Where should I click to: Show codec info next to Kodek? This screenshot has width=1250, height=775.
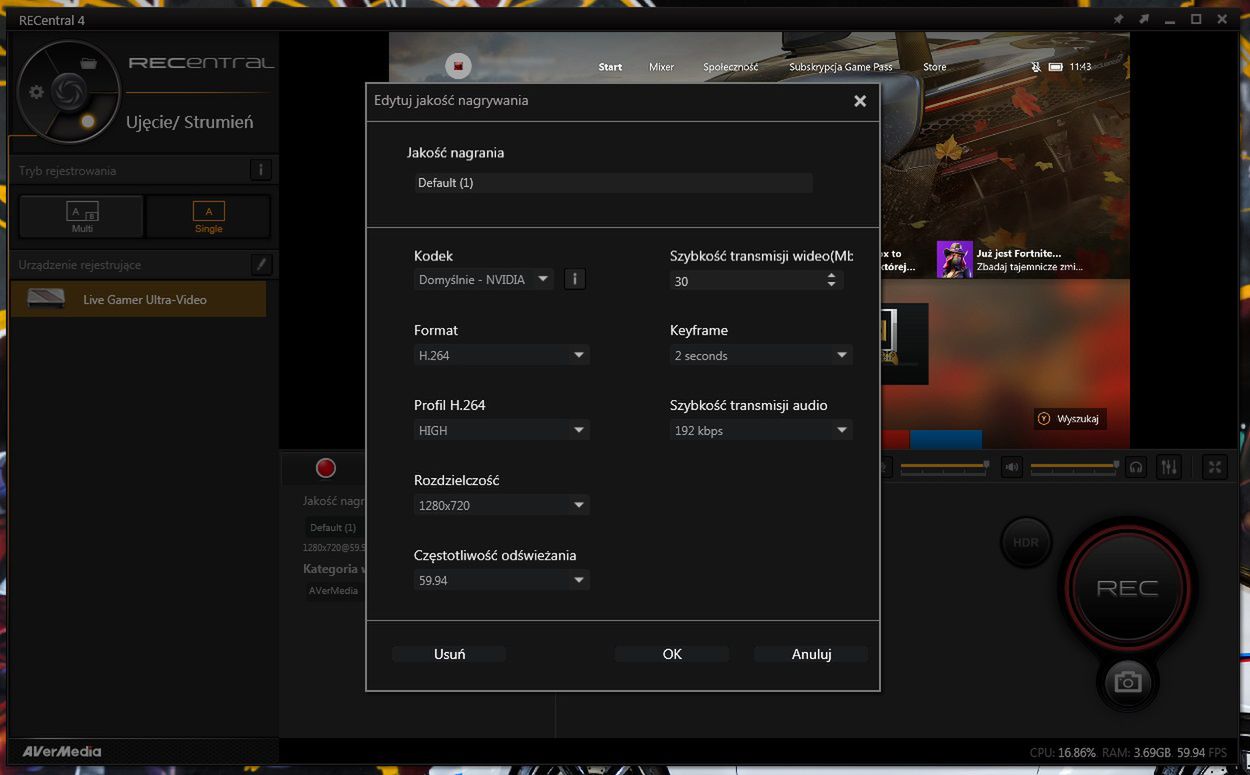(x=574, y=279)
